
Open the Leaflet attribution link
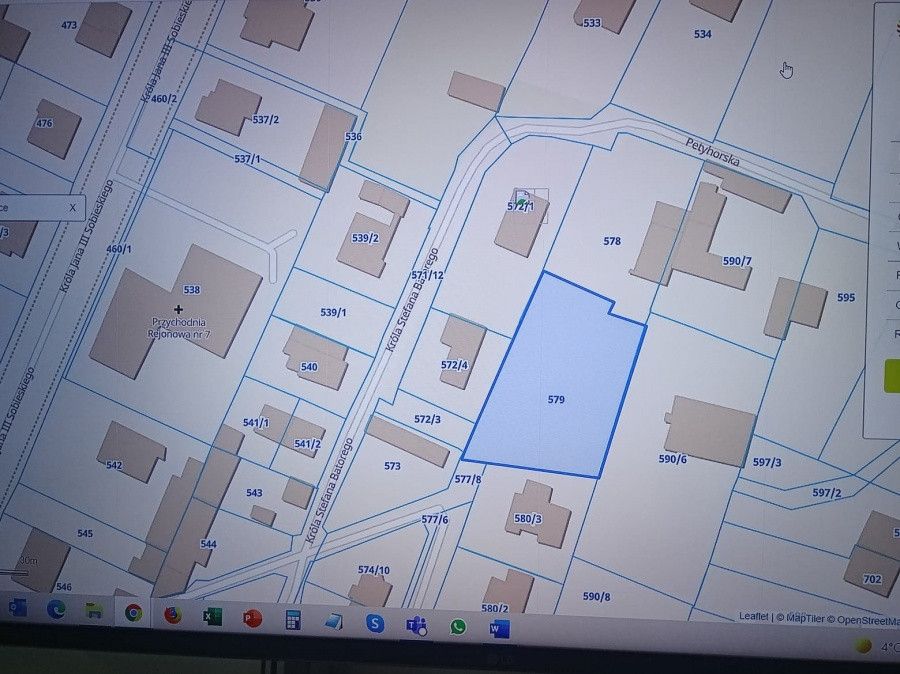pos(753,616)
